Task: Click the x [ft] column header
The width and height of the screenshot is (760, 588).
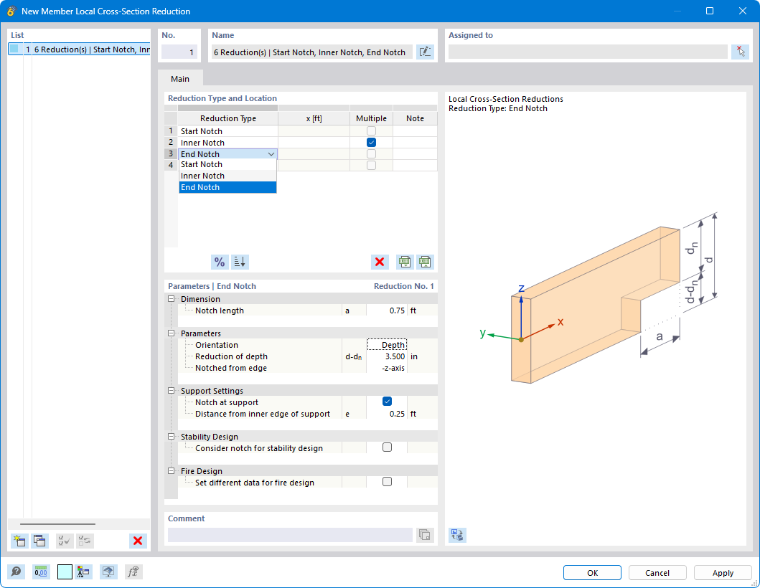Action: pyautogui.click(x=314, y=118)
